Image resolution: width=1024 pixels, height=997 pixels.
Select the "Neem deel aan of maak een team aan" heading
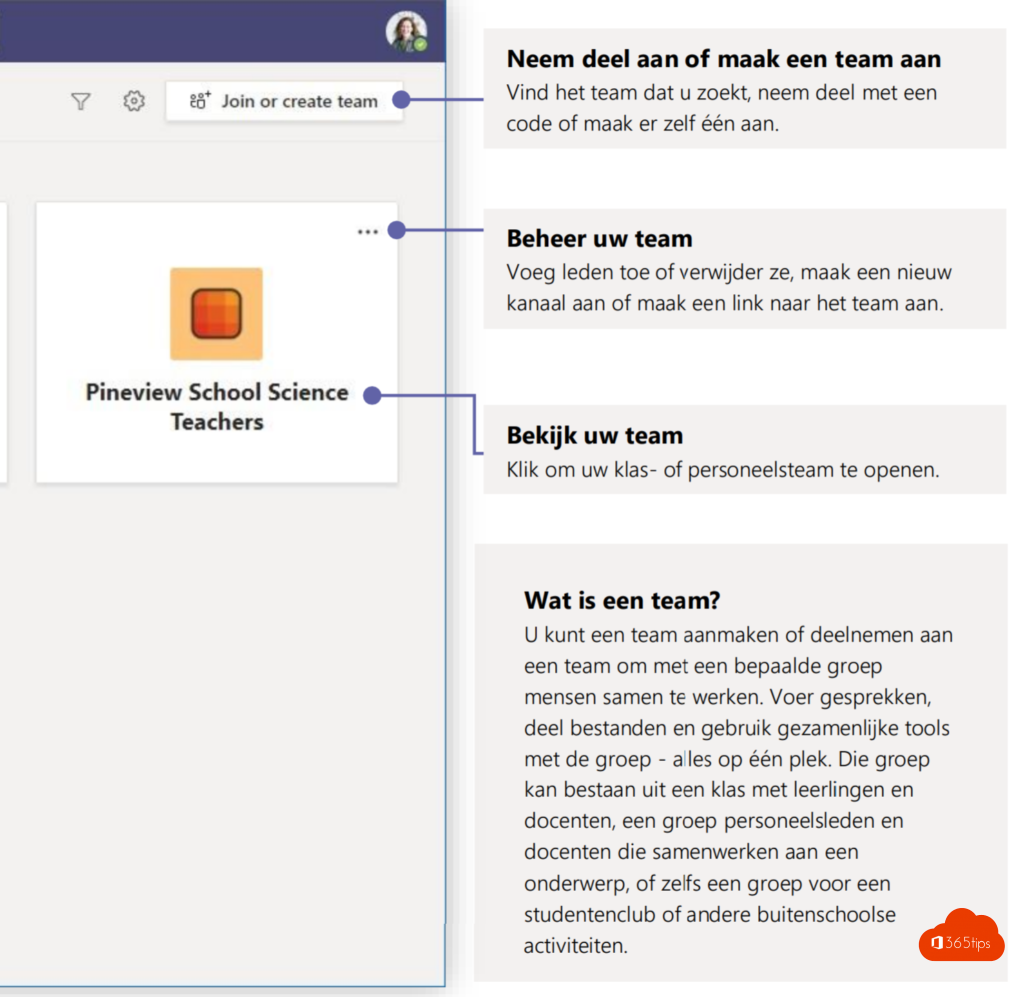point(723,59)
